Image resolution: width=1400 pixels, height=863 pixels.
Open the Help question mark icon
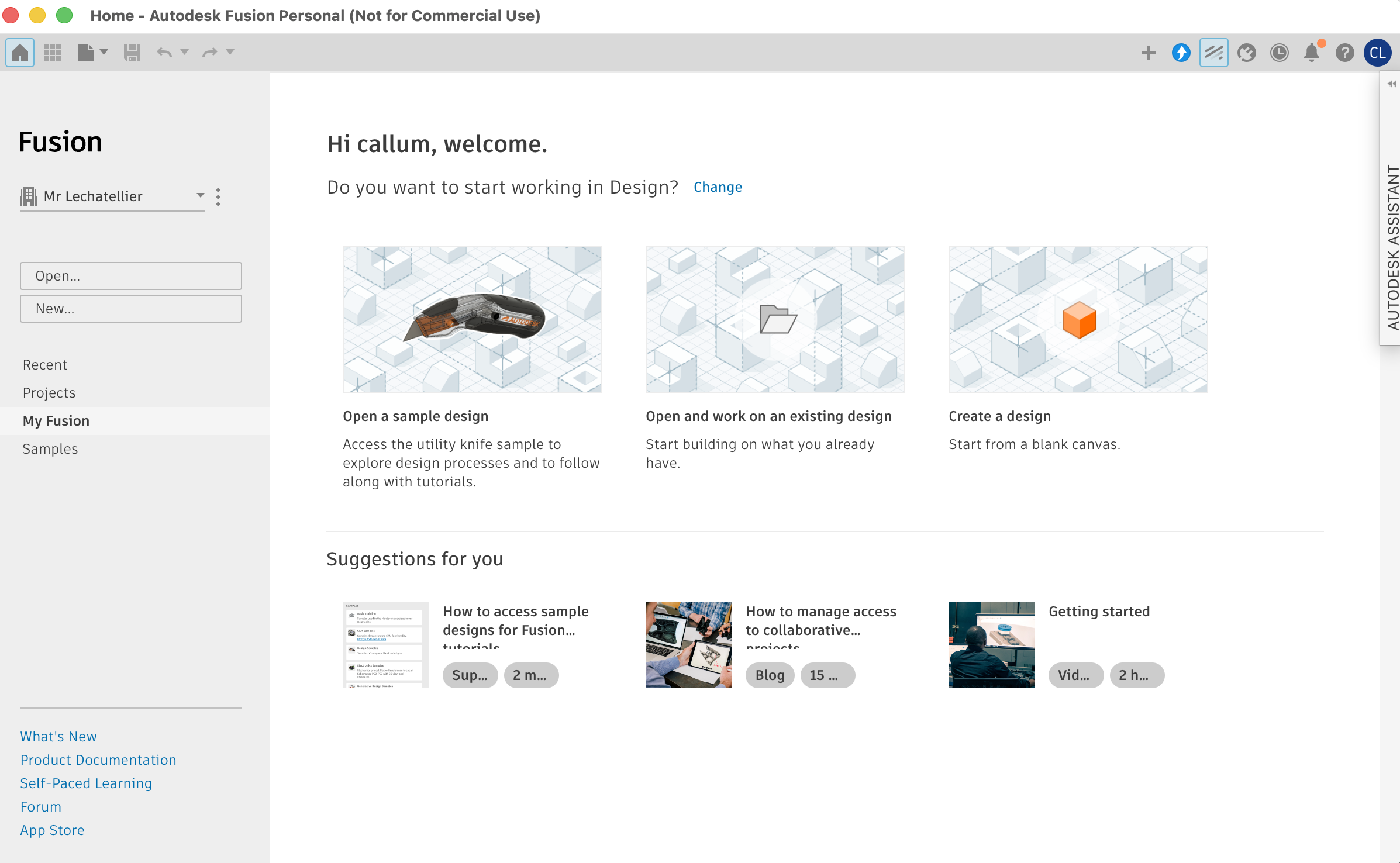click(x=1344, y=53)
